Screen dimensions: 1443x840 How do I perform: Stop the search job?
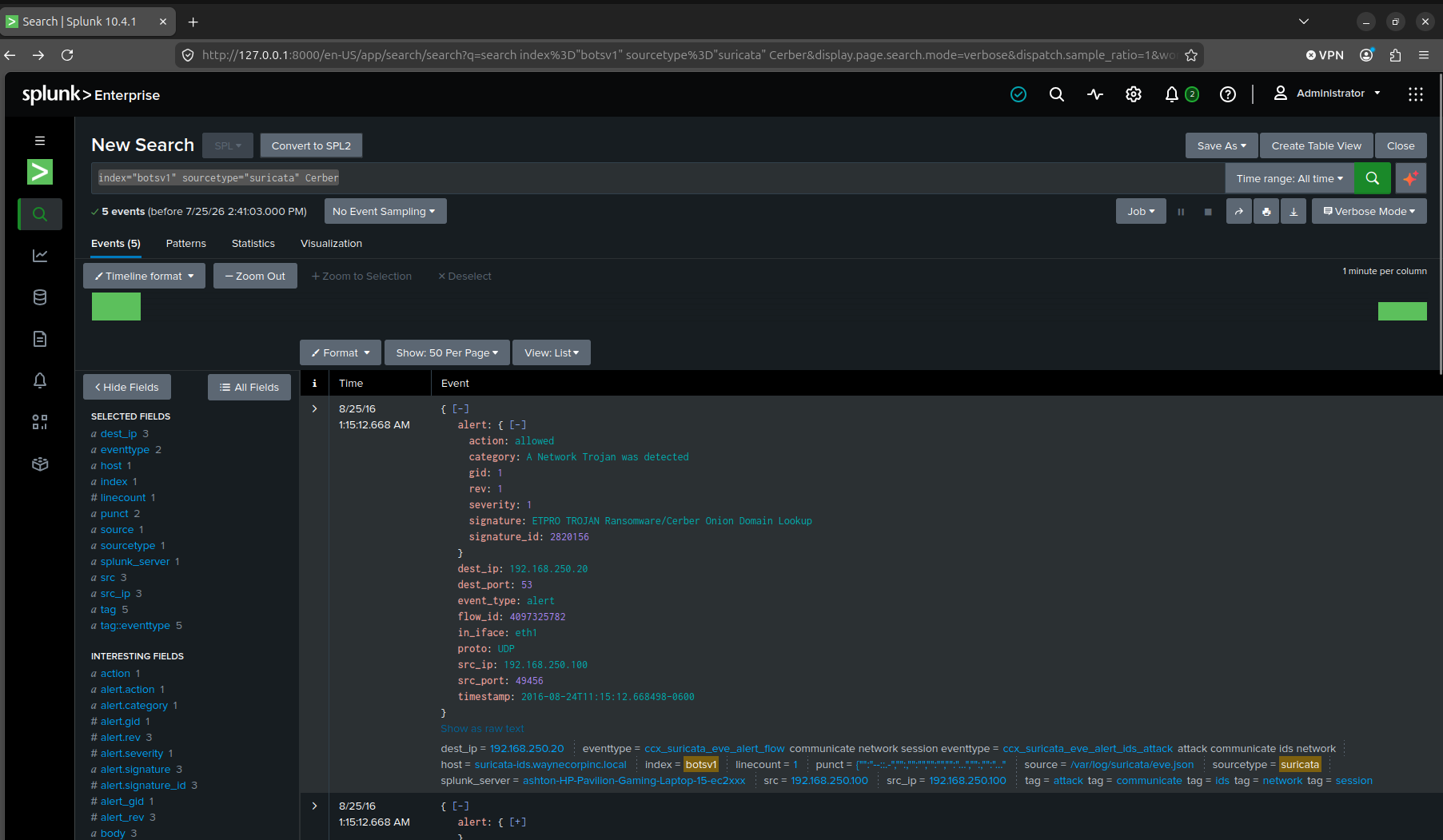(x=1208, y=212)
